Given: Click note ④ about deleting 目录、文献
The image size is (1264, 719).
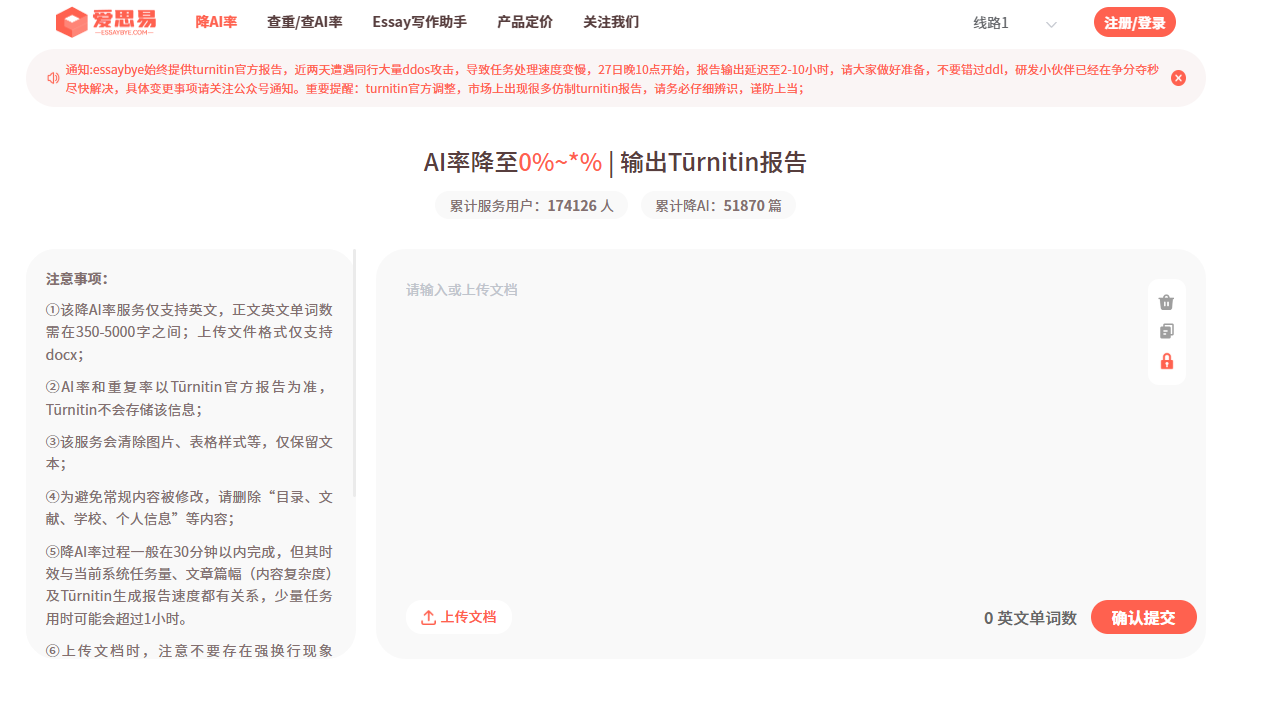Looking at the screenshot, I should point(189,507).
